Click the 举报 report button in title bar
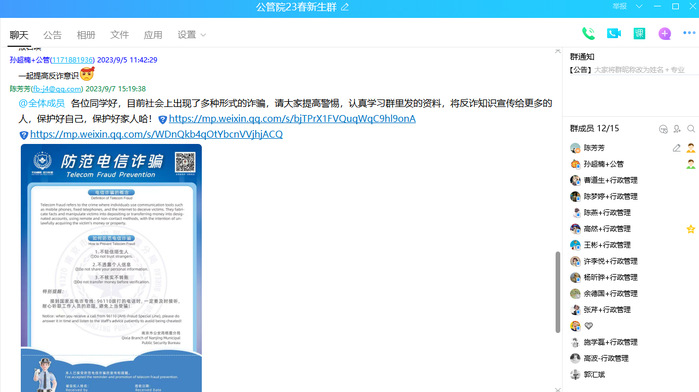Screen dimensions: 699x392 pos(619,6)
